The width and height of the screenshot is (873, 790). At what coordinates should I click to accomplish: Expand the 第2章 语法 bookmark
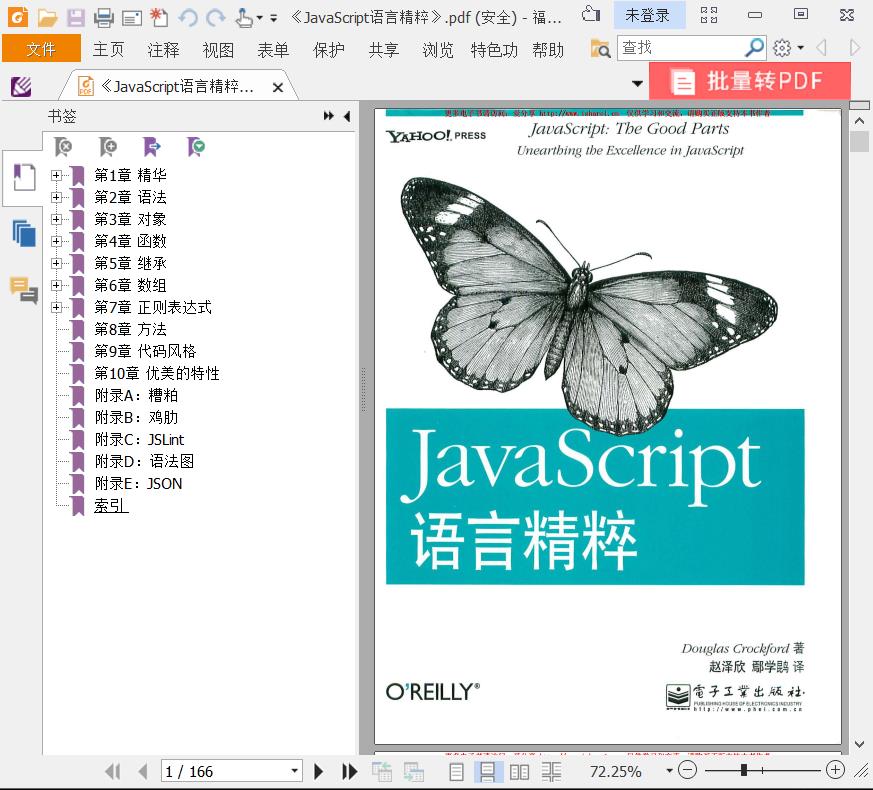(56, 197)
